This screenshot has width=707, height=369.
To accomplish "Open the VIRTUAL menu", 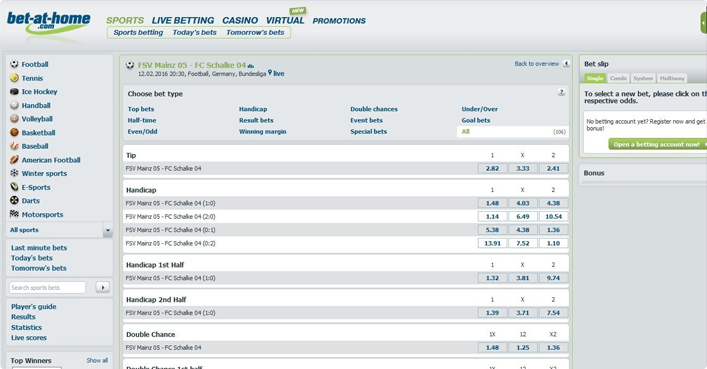I will (x=285, y=20).
